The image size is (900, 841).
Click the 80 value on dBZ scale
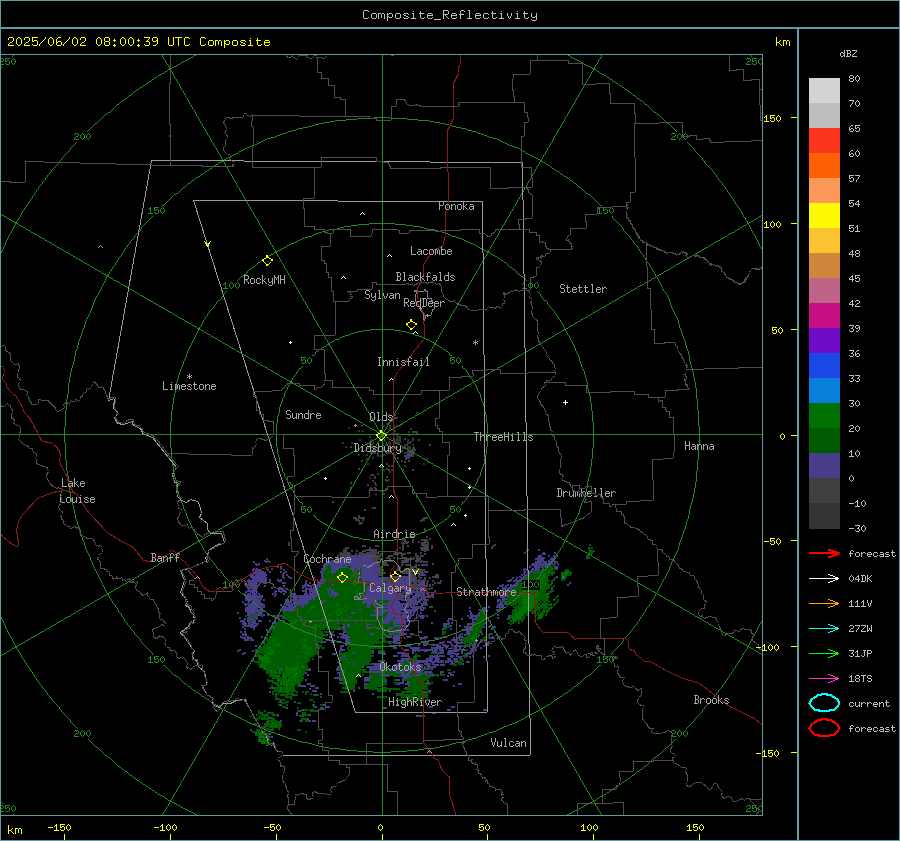click(854, 78)
